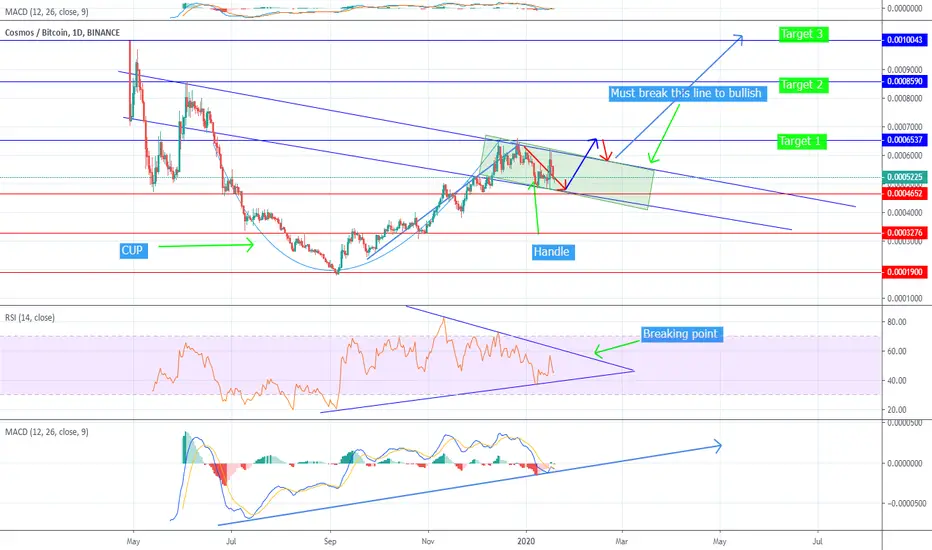The image size is (932, 550).
Task: Click the RSI (14, close) indicator label
Action: 30,318
